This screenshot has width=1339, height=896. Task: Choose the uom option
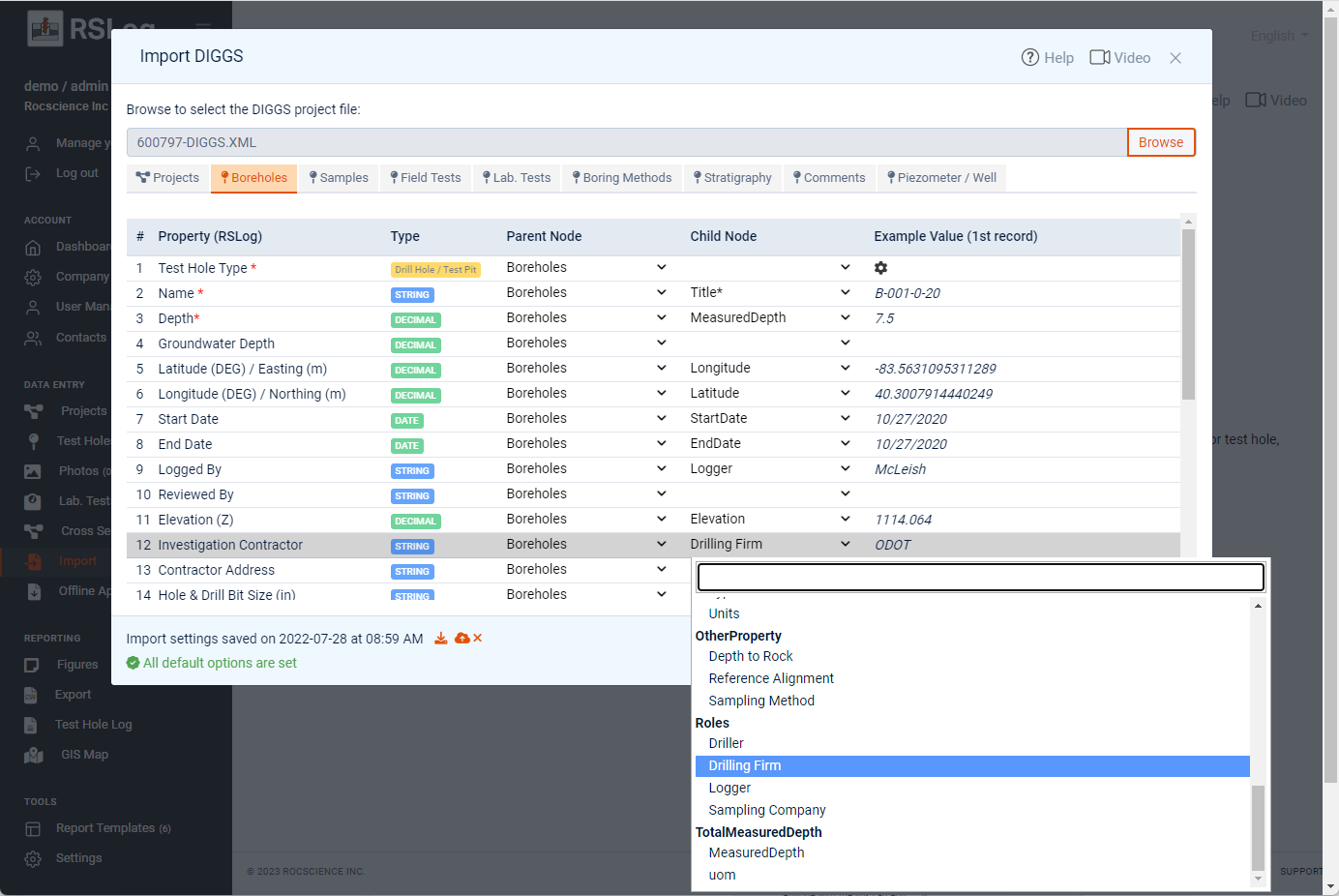(x=972, y=875)
